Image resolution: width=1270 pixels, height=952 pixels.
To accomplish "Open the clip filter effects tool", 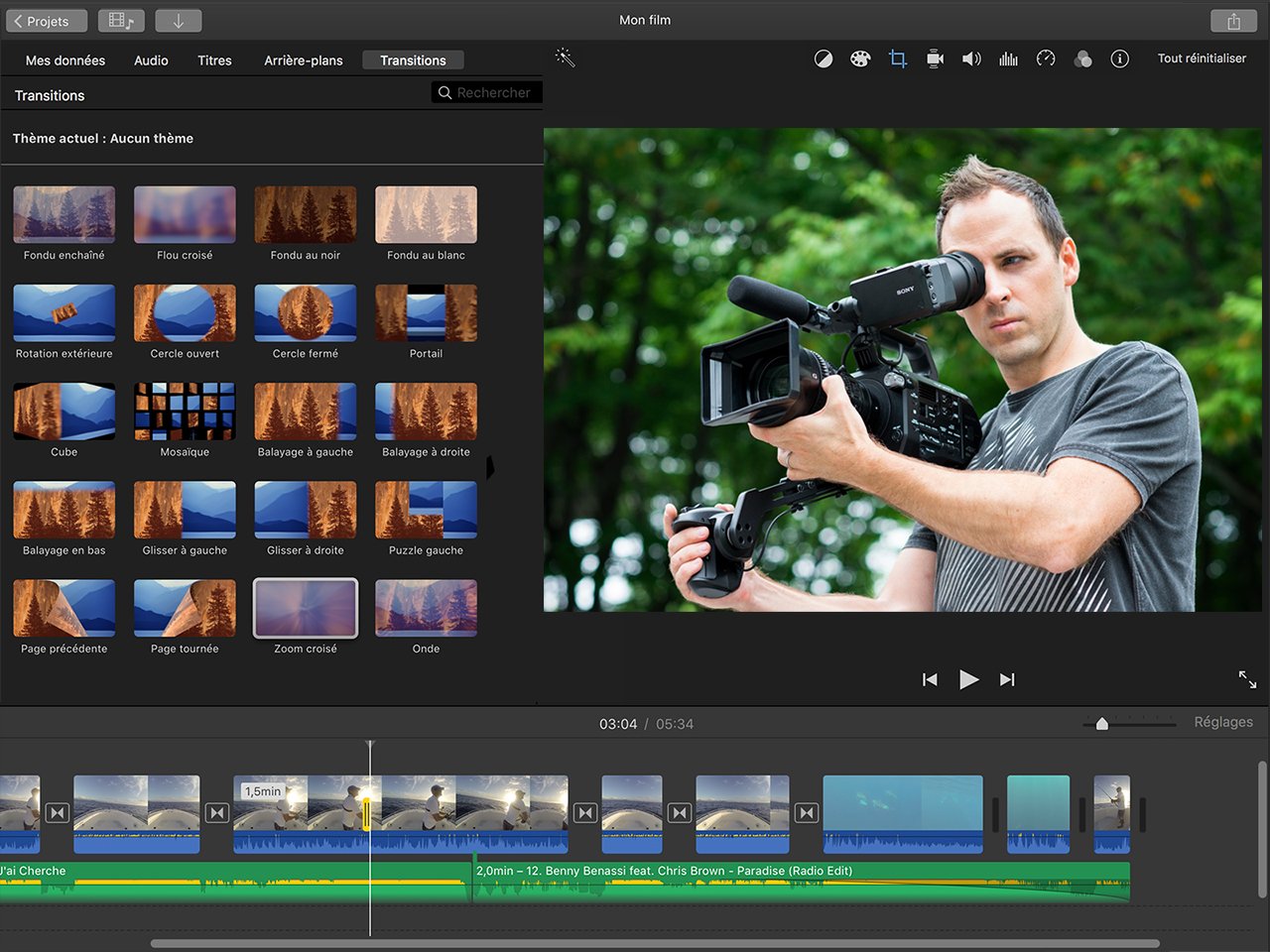I will pyautogui.click(x=1082, y=58).
